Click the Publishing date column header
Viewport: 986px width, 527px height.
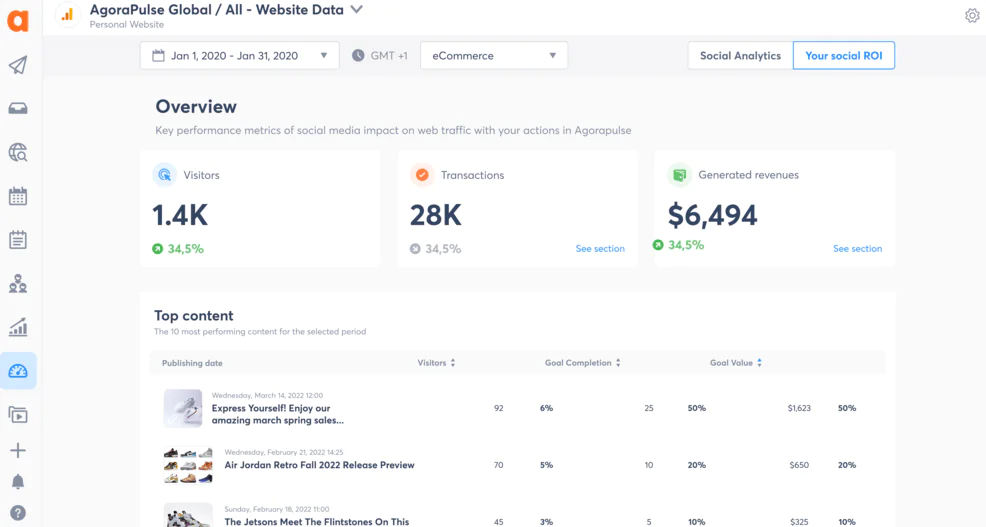pos(192,363)
